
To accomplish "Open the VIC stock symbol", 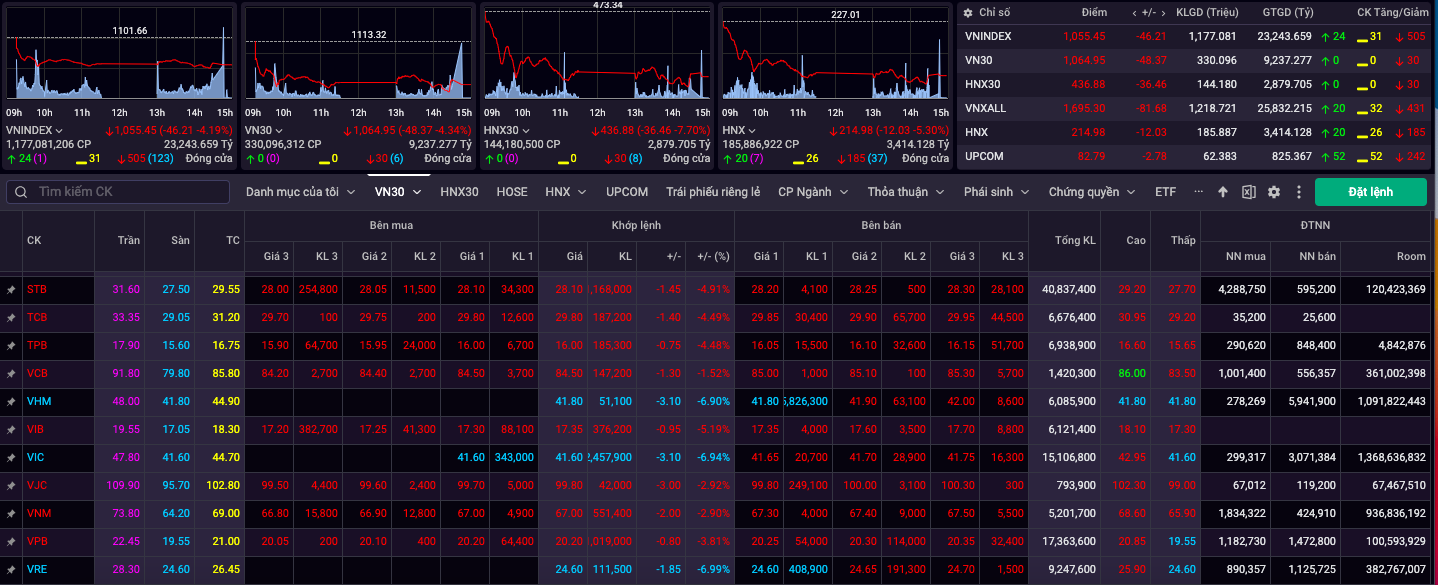I will click(36, 457).
